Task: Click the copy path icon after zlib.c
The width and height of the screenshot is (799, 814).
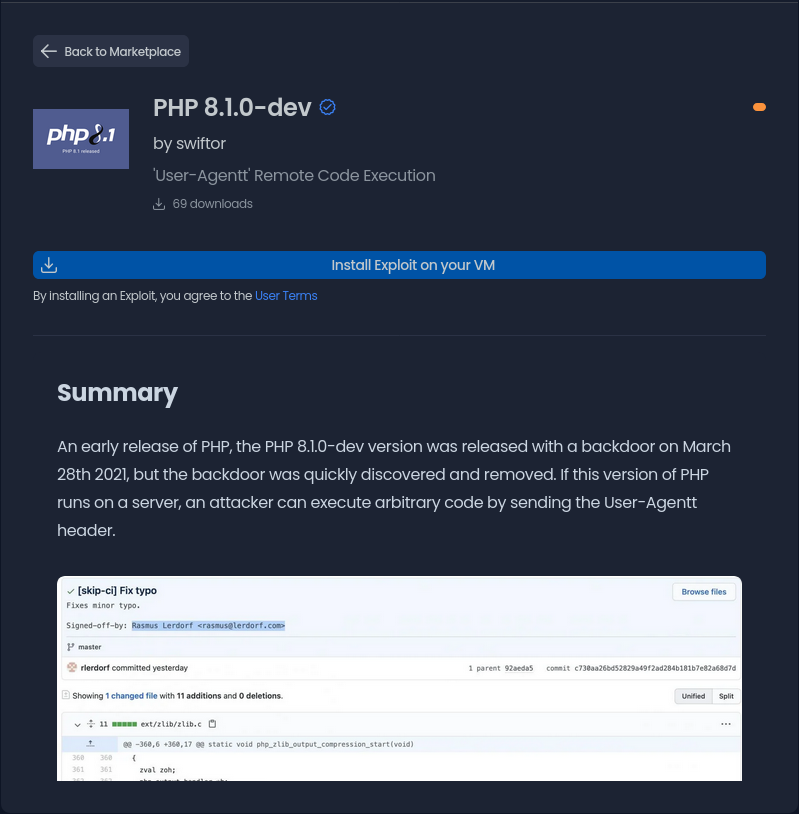Action: [x=212, y=724]
